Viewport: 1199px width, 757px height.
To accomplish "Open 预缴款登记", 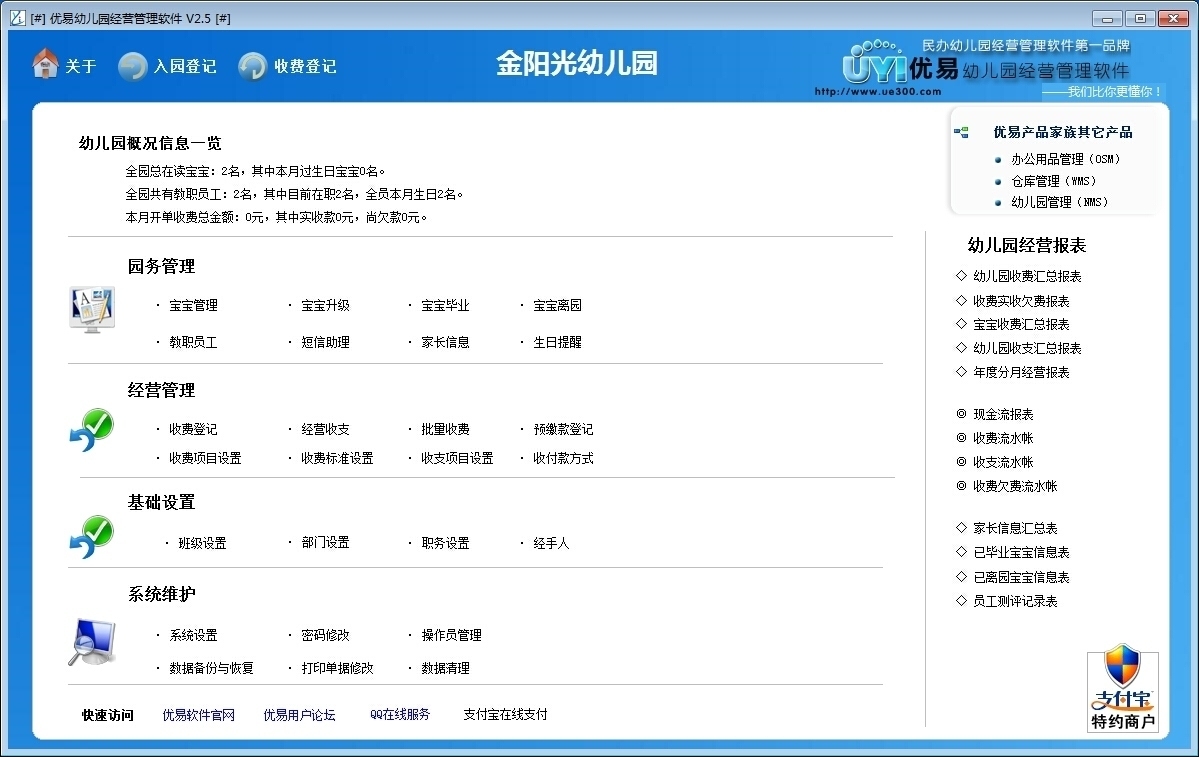I will pos(564,429).
